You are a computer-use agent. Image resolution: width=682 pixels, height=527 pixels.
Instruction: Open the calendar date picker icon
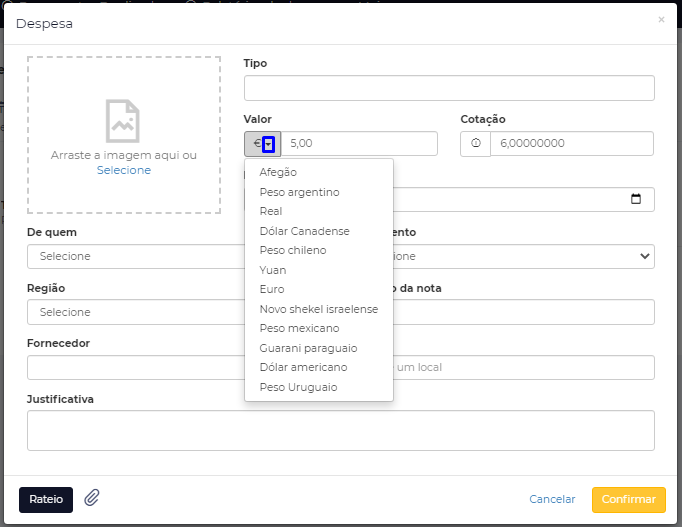(x=635, y=199)
